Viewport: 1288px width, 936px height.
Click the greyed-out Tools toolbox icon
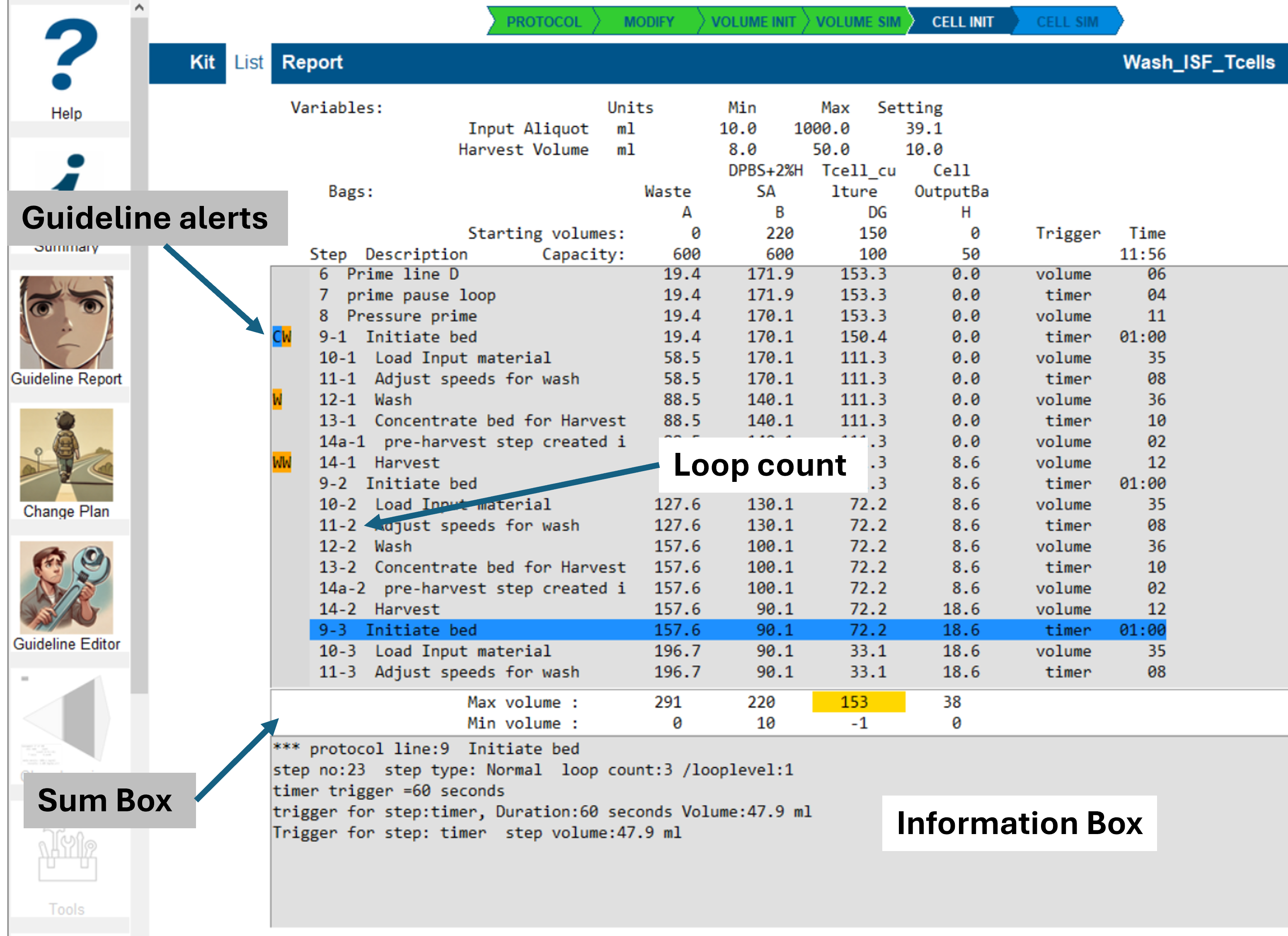tap(66, 855)
